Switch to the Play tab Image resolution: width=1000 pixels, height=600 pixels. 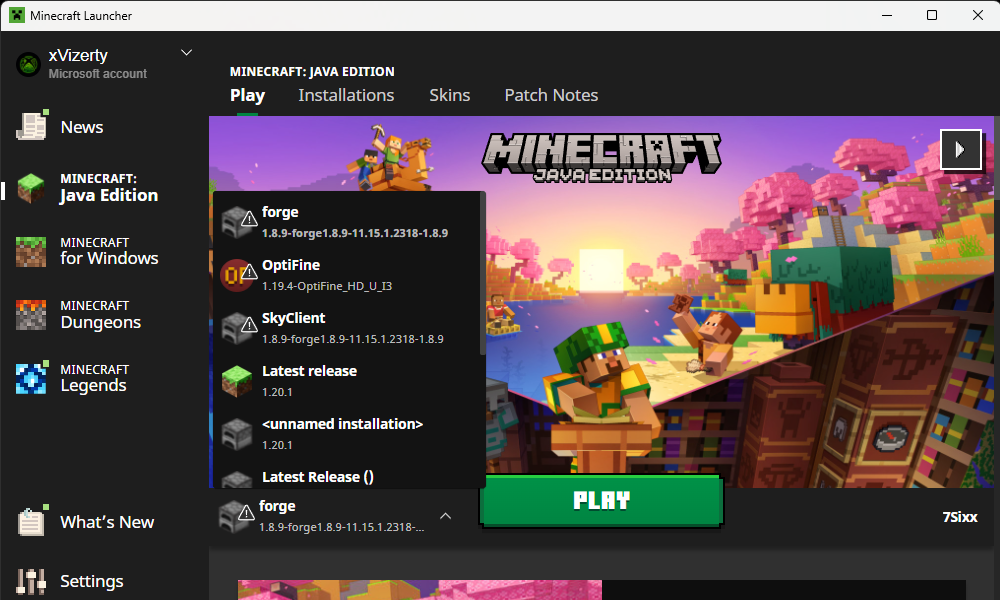coord(247,95)
